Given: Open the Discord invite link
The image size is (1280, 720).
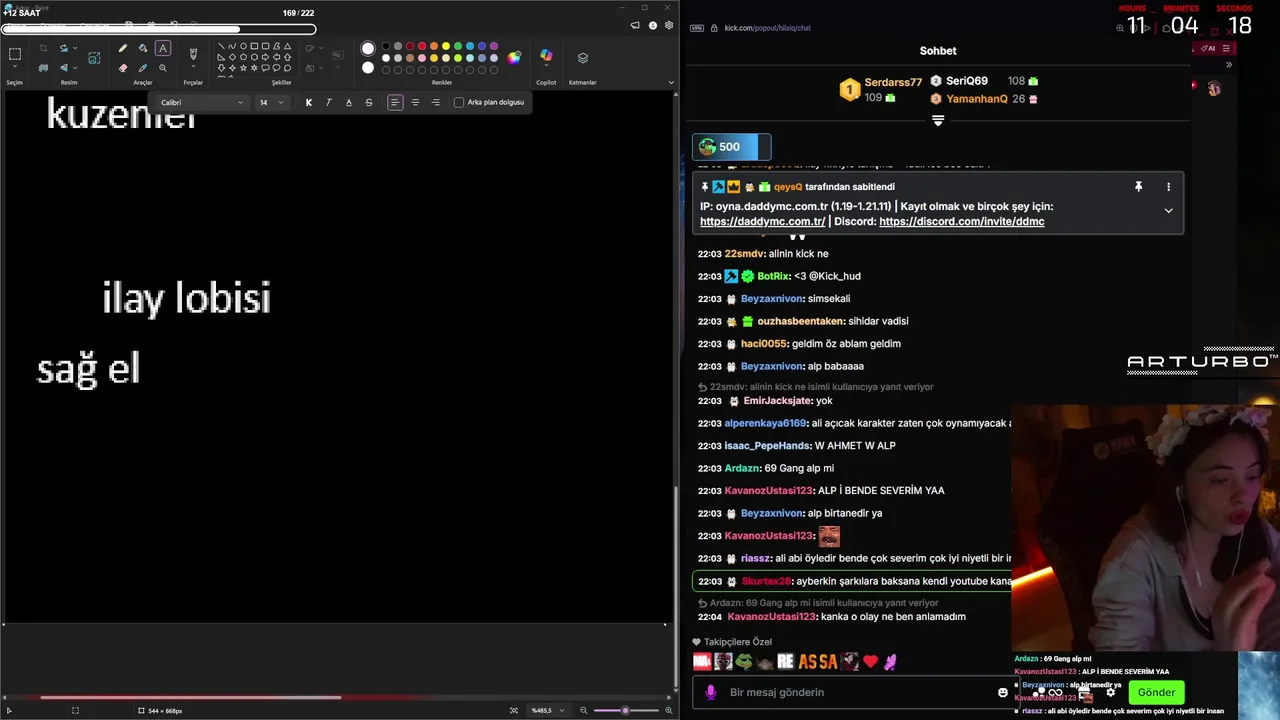Looking at the screenshot, I should 962,221.
